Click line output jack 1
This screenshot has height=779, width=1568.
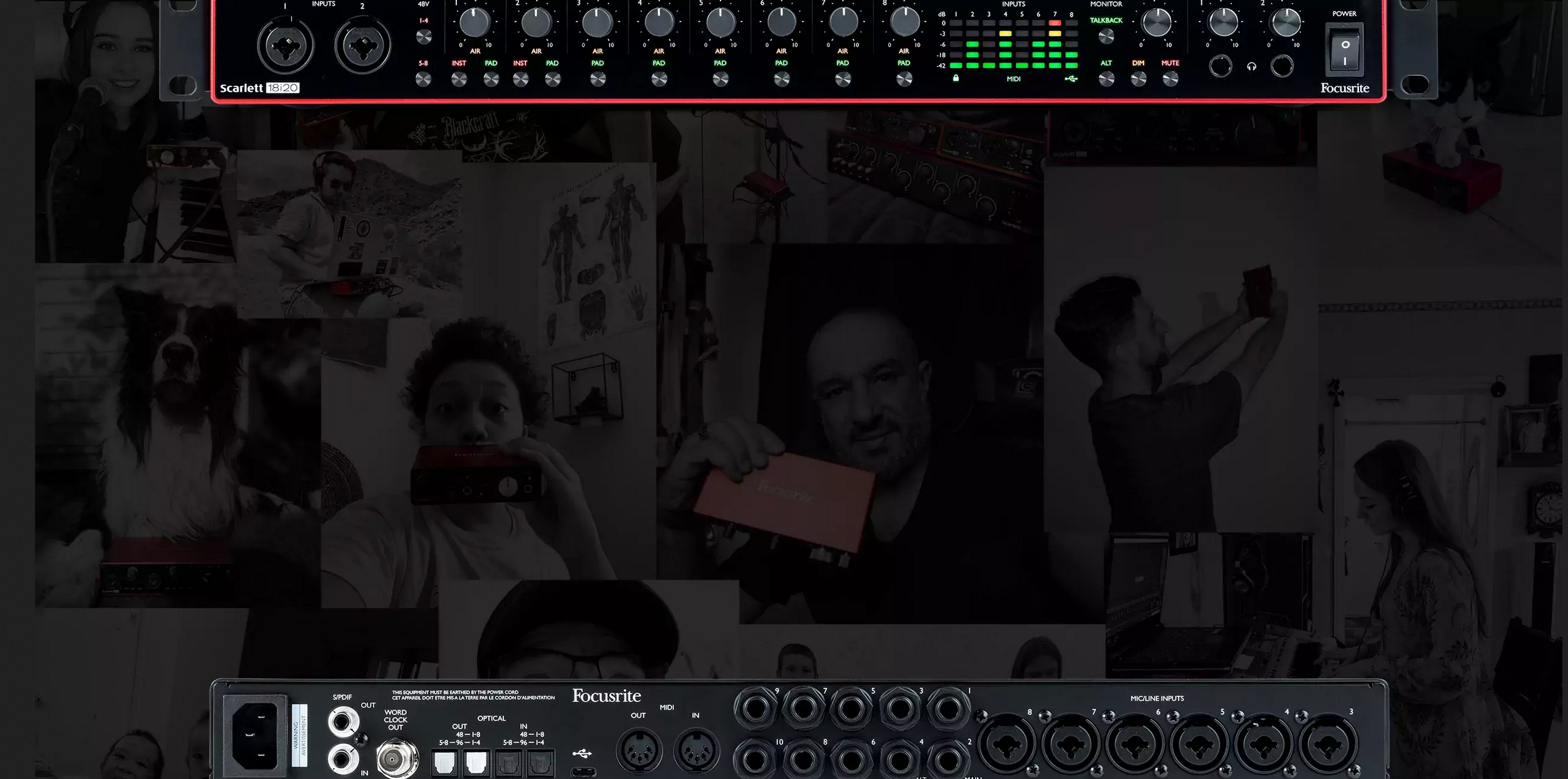(x=948, y=709)
